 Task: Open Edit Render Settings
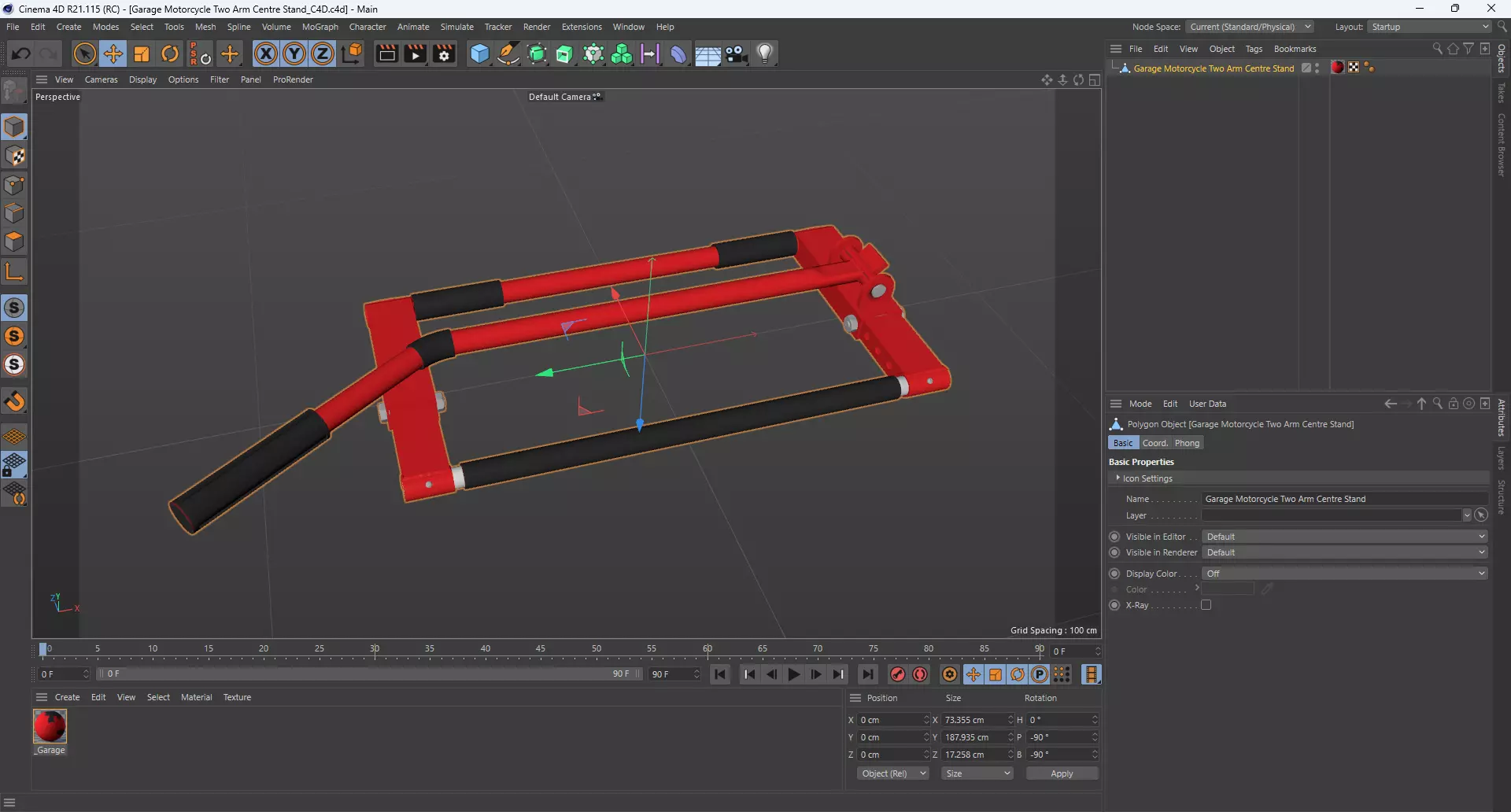pos(444,54)
